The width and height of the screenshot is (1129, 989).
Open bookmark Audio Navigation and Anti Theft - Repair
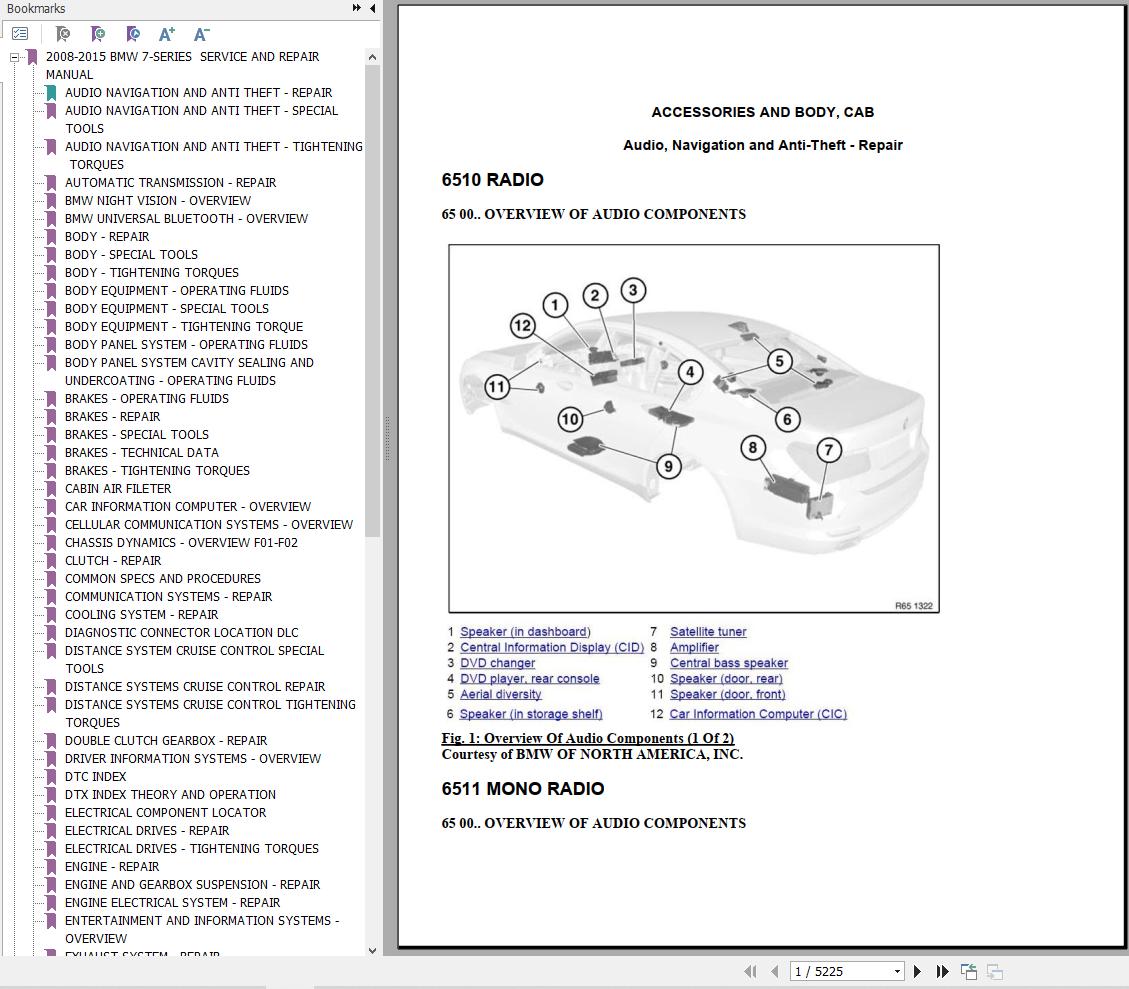click(198, 93)
